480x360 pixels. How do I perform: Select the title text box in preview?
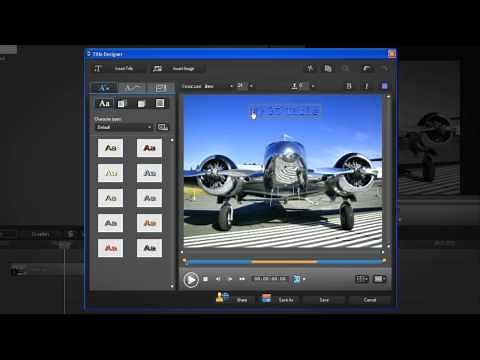point(285,111)
